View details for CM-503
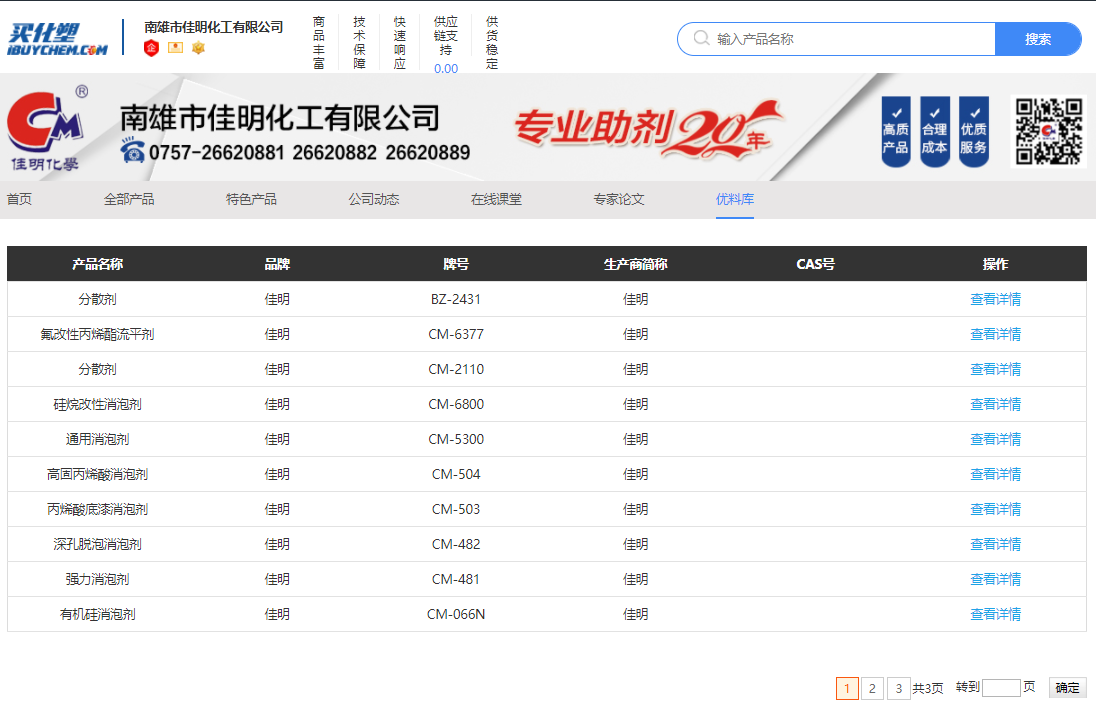The width and height of the screenshot is (1096, 712). point(995,509)
